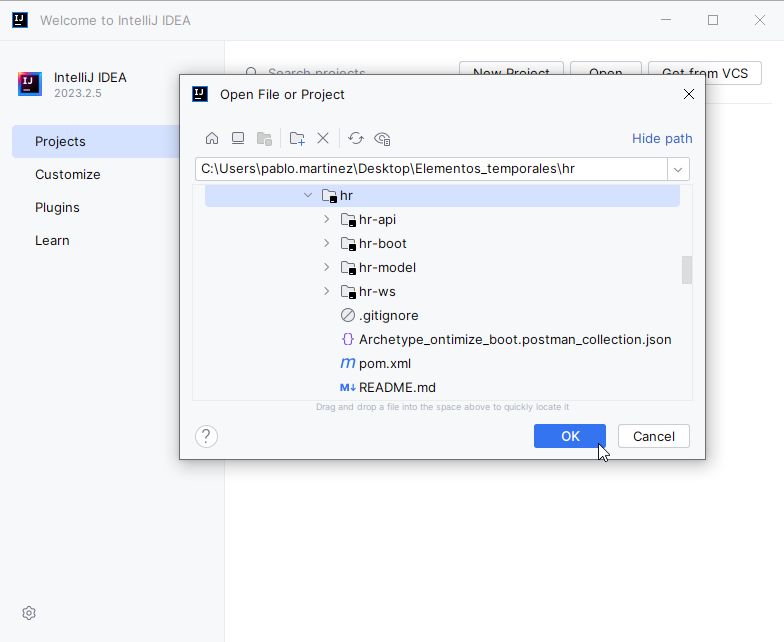
Task: Confirm with the OK button
Action: tap(570, 436)
